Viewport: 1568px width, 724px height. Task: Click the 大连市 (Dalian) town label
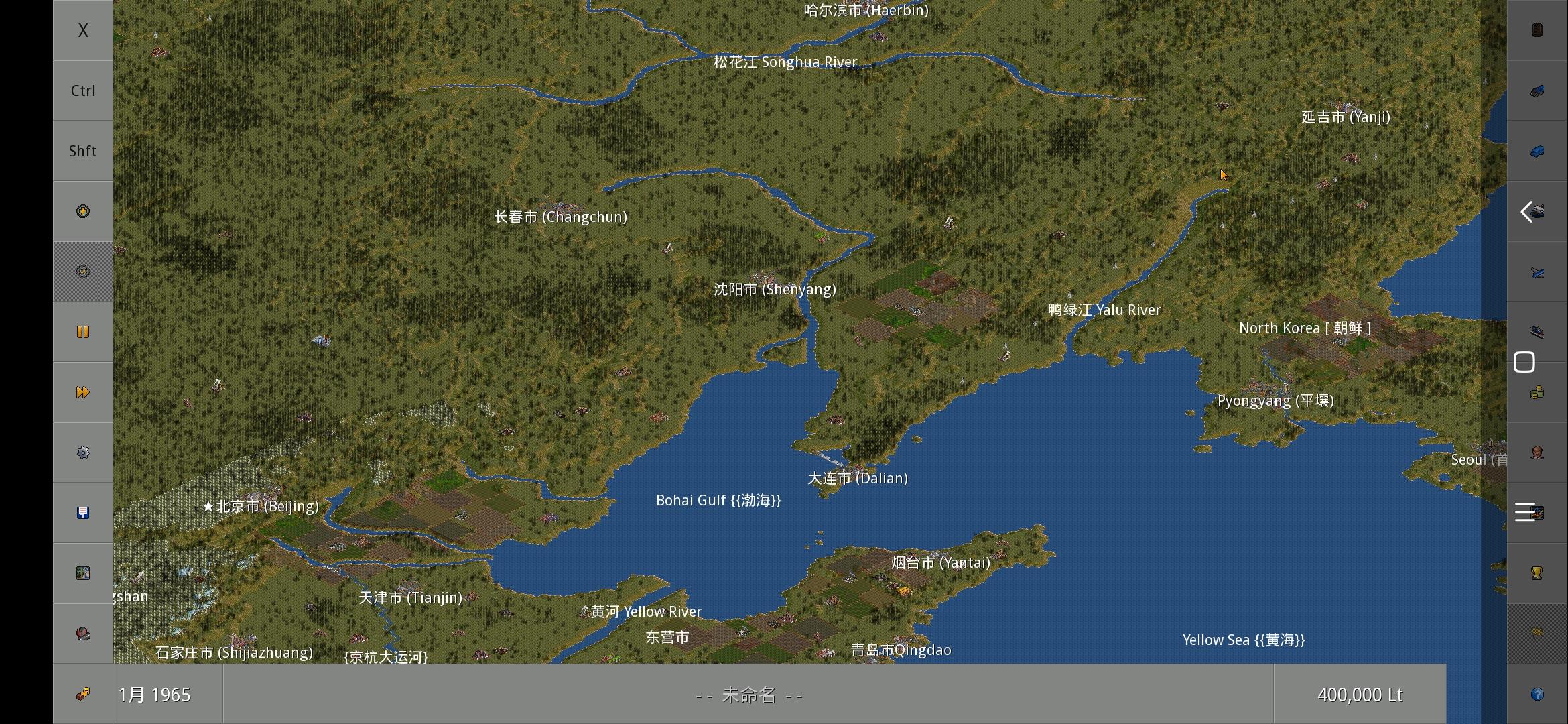pos(858,479)
